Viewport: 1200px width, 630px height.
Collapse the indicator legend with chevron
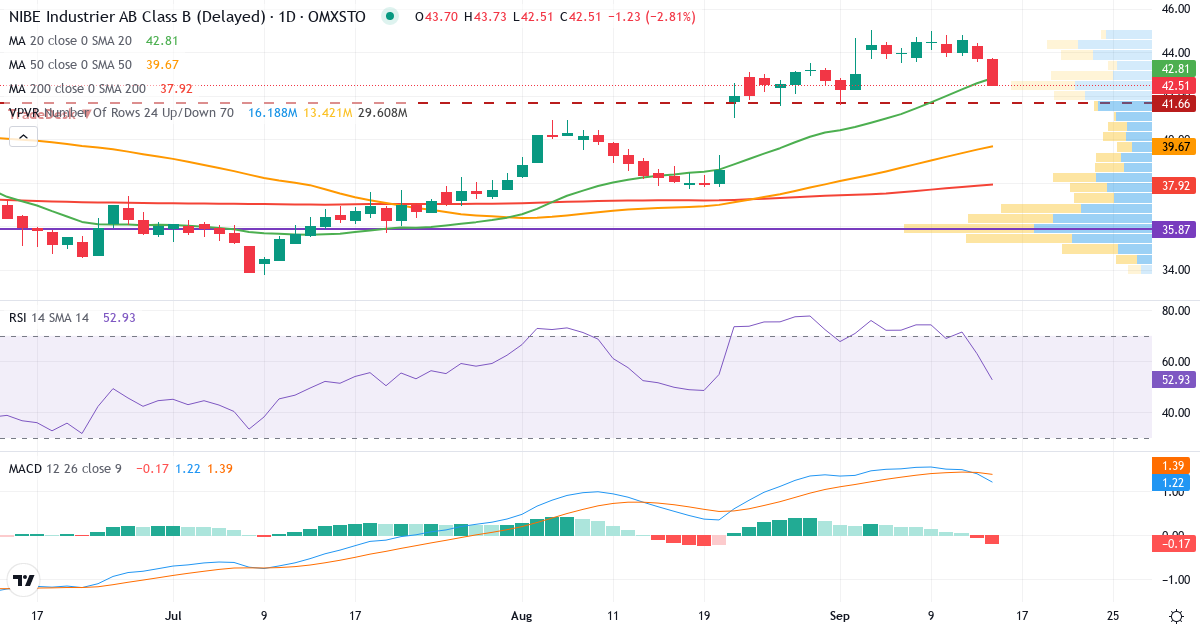[x=22, y=136]
